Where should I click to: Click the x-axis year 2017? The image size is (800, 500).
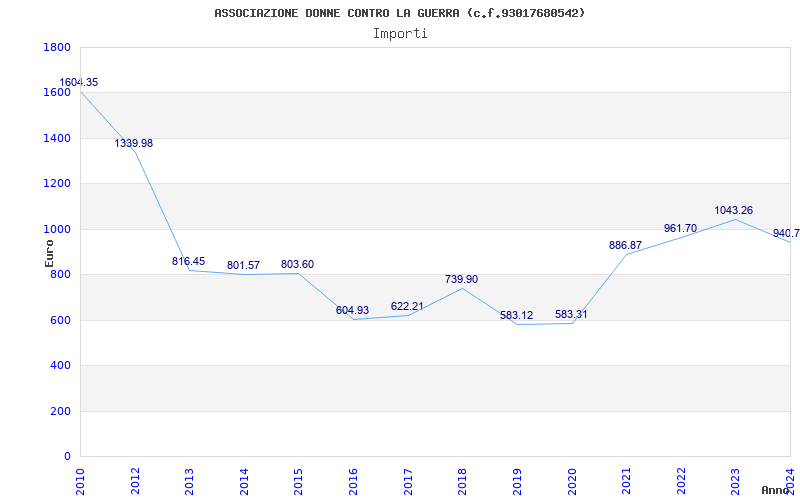(x=408, y=481)
